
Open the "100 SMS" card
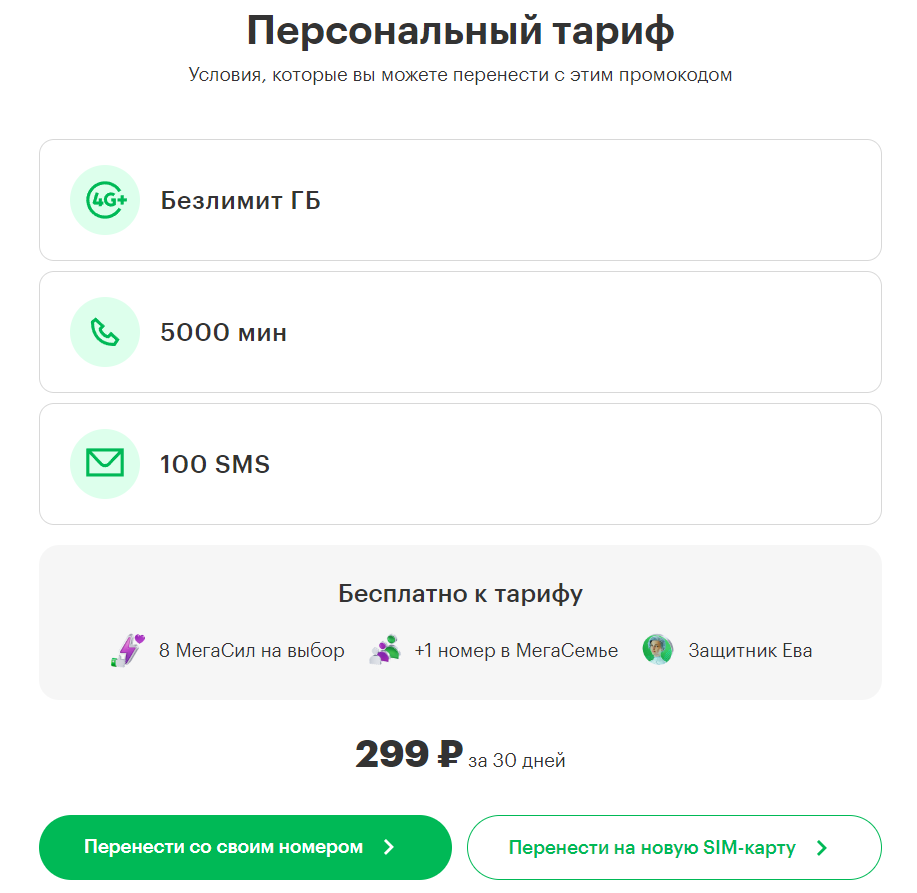[460, 464]
